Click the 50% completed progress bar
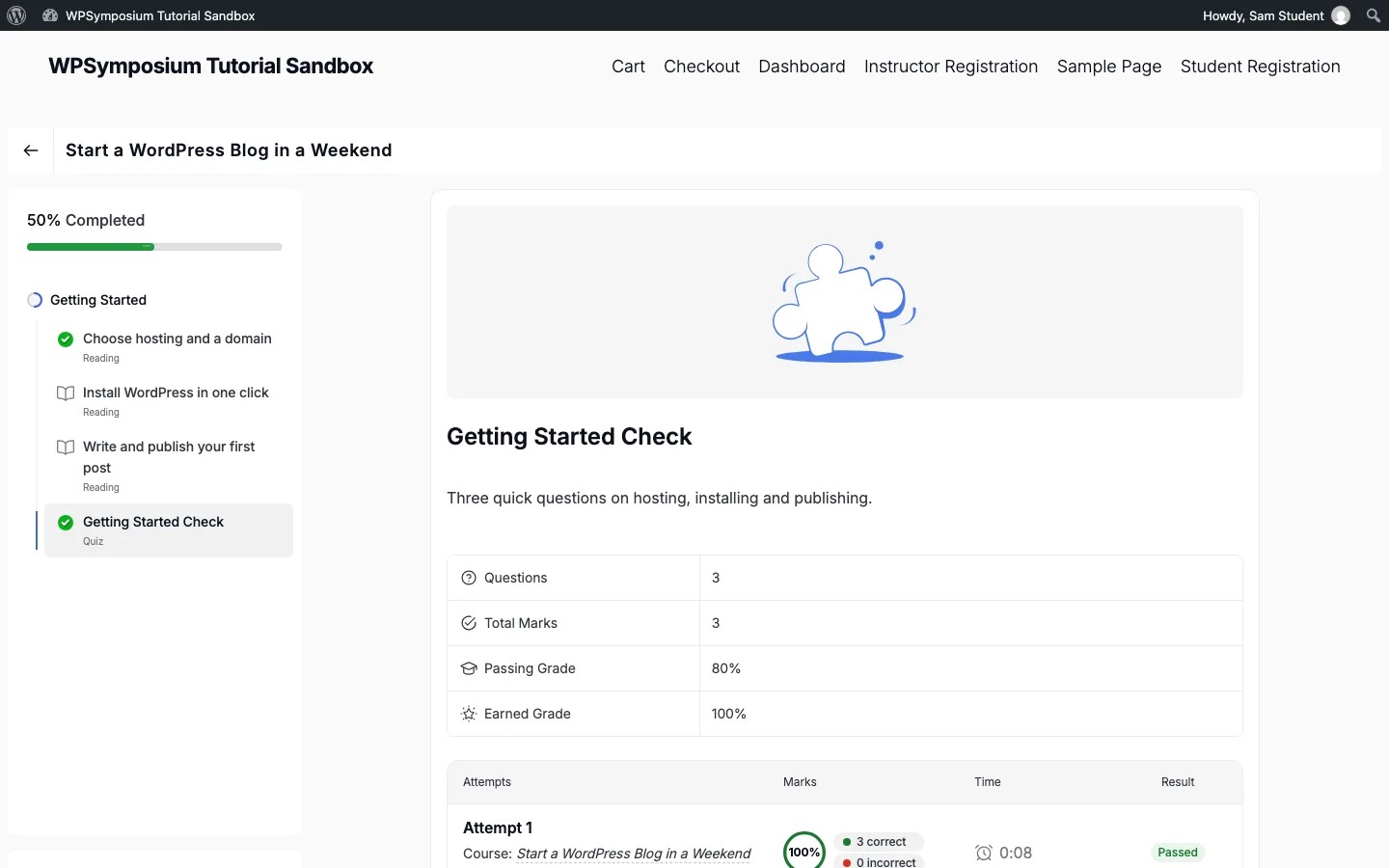 point(154,247)
